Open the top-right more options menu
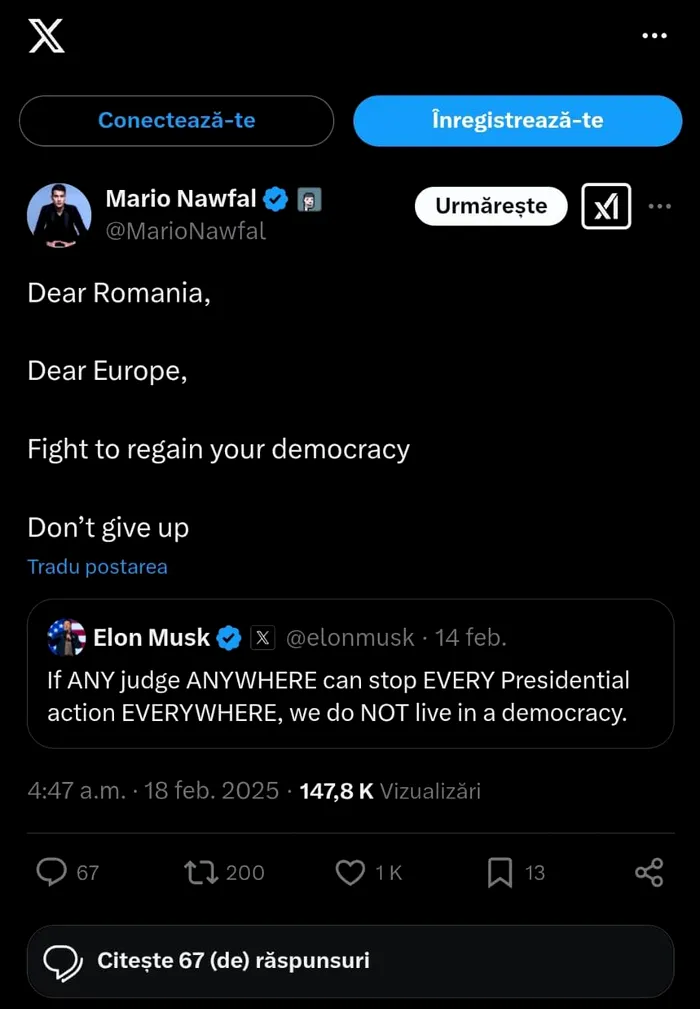 pos(654,36)
